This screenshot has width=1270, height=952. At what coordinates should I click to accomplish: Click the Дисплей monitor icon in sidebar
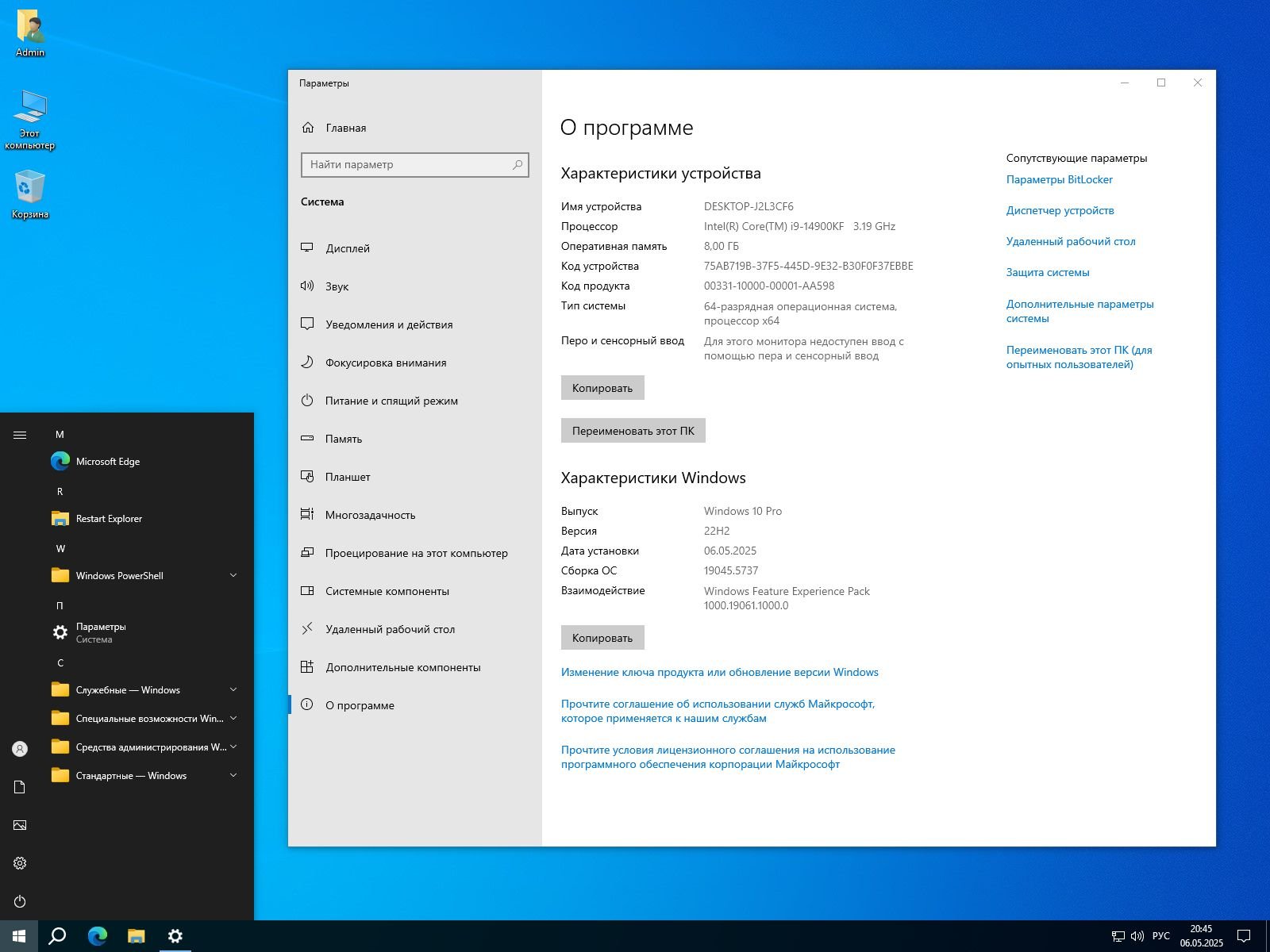coord(307,248)
